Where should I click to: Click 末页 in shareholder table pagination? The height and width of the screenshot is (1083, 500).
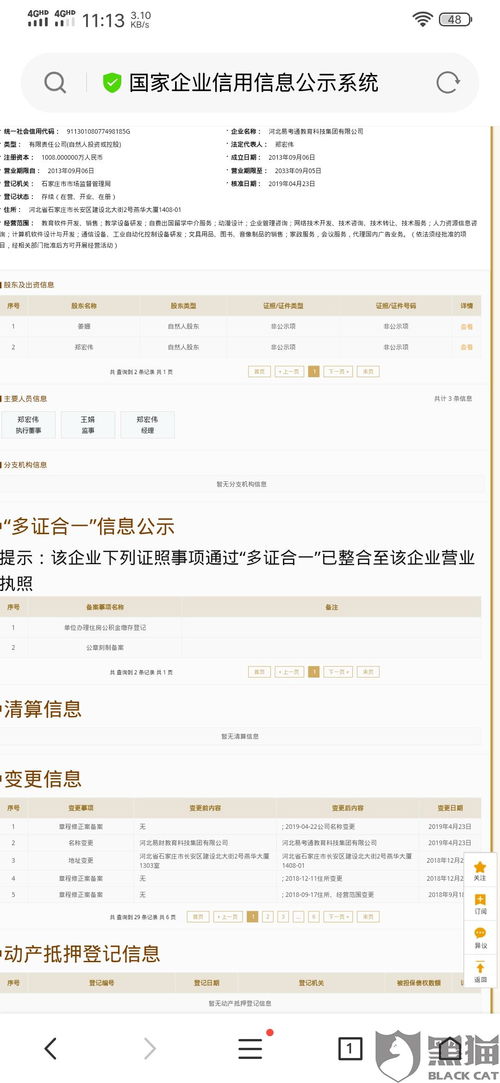pyautogui.click(x=368, y=372)
